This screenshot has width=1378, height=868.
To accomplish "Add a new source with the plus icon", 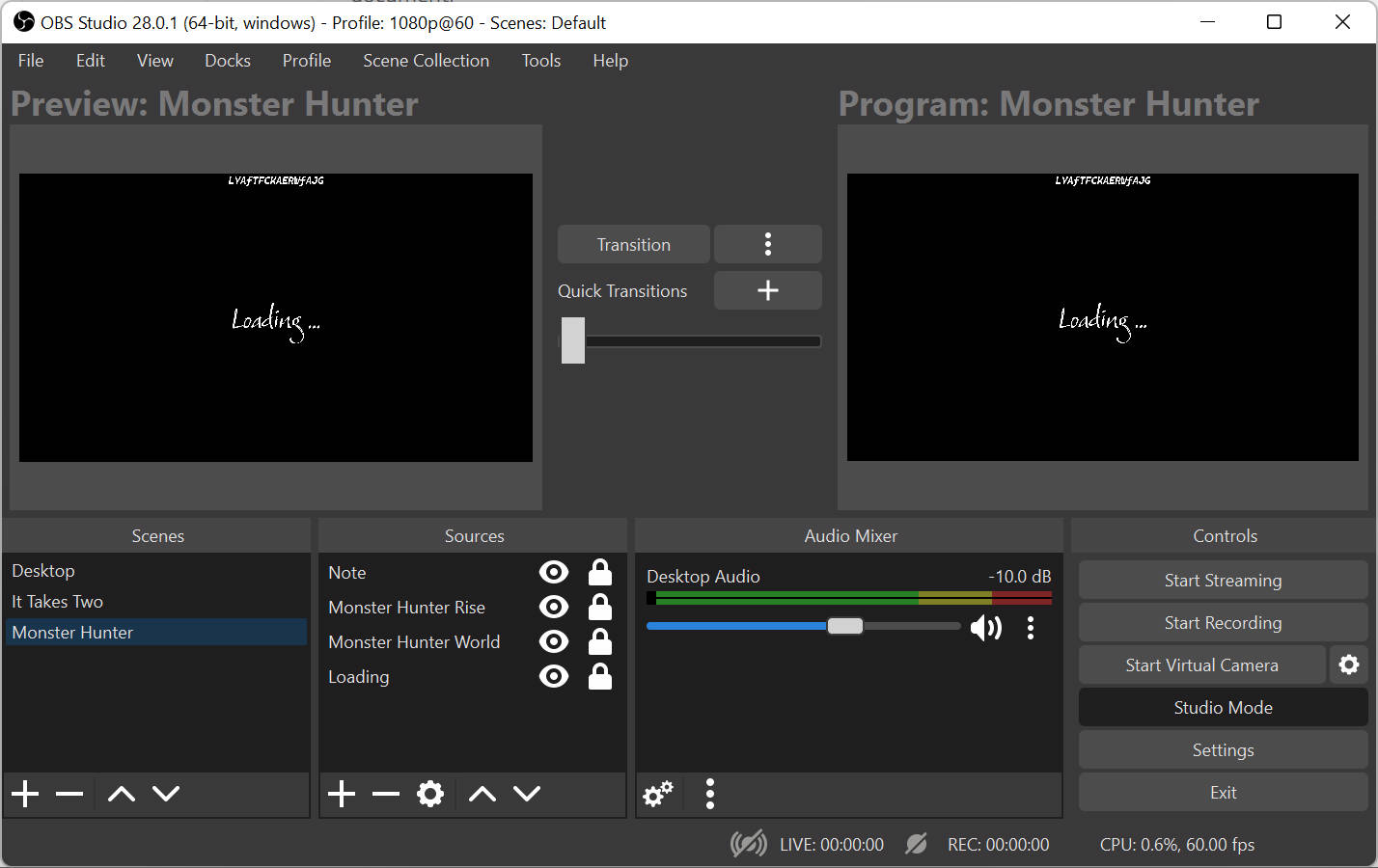I will click(341, 794).
